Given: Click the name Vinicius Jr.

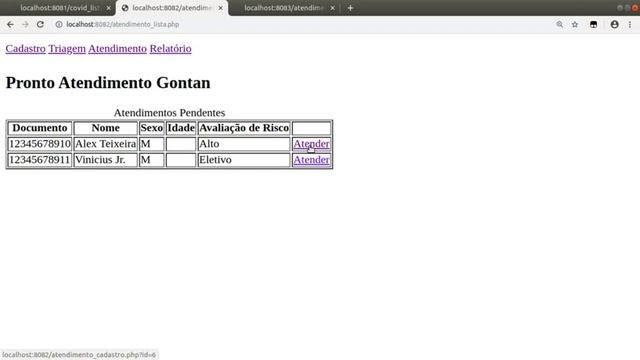Looking at the screenshot, I should pos(106,160).
